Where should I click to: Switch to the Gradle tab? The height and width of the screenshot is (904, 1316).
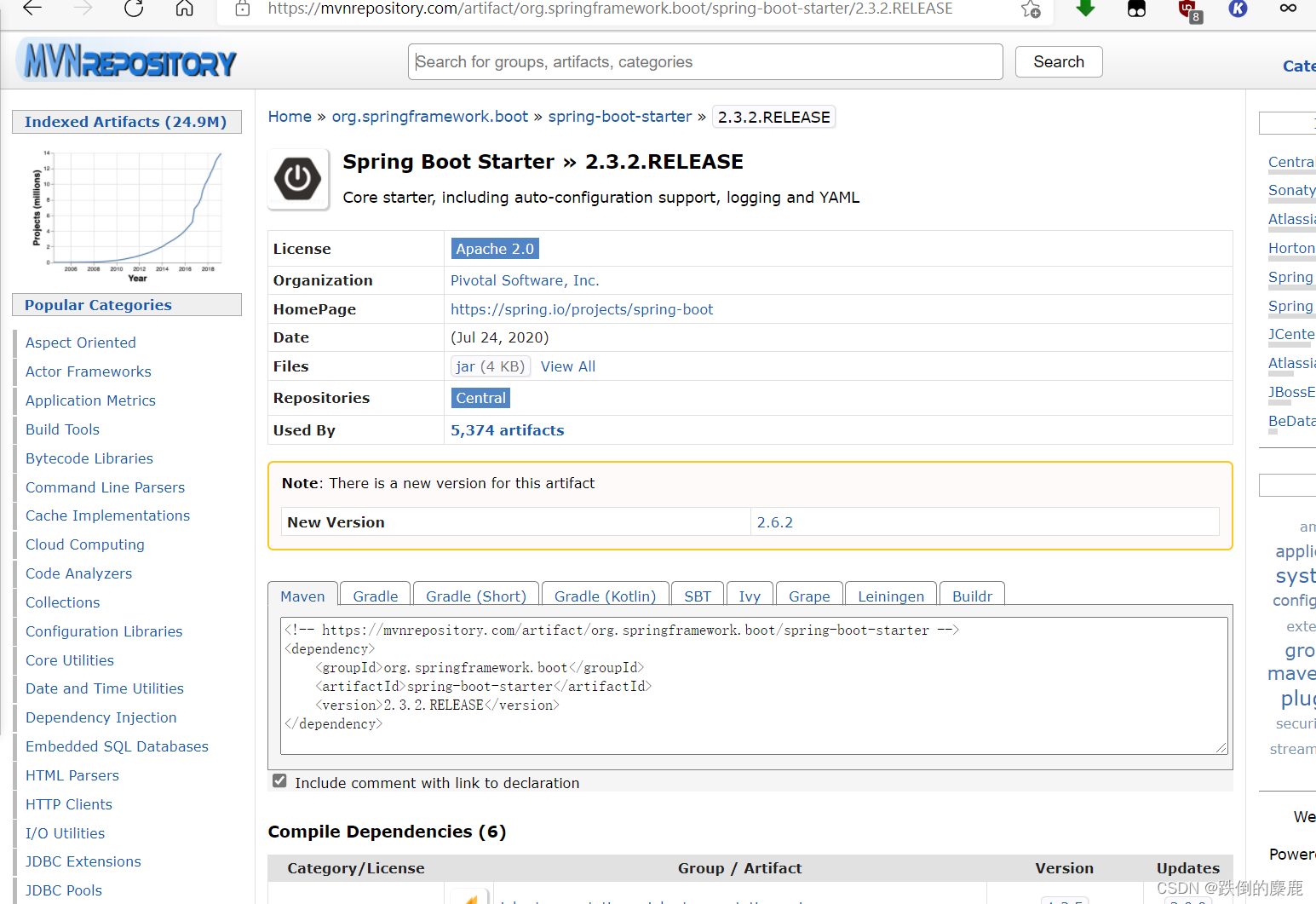[x=376, y=596]
